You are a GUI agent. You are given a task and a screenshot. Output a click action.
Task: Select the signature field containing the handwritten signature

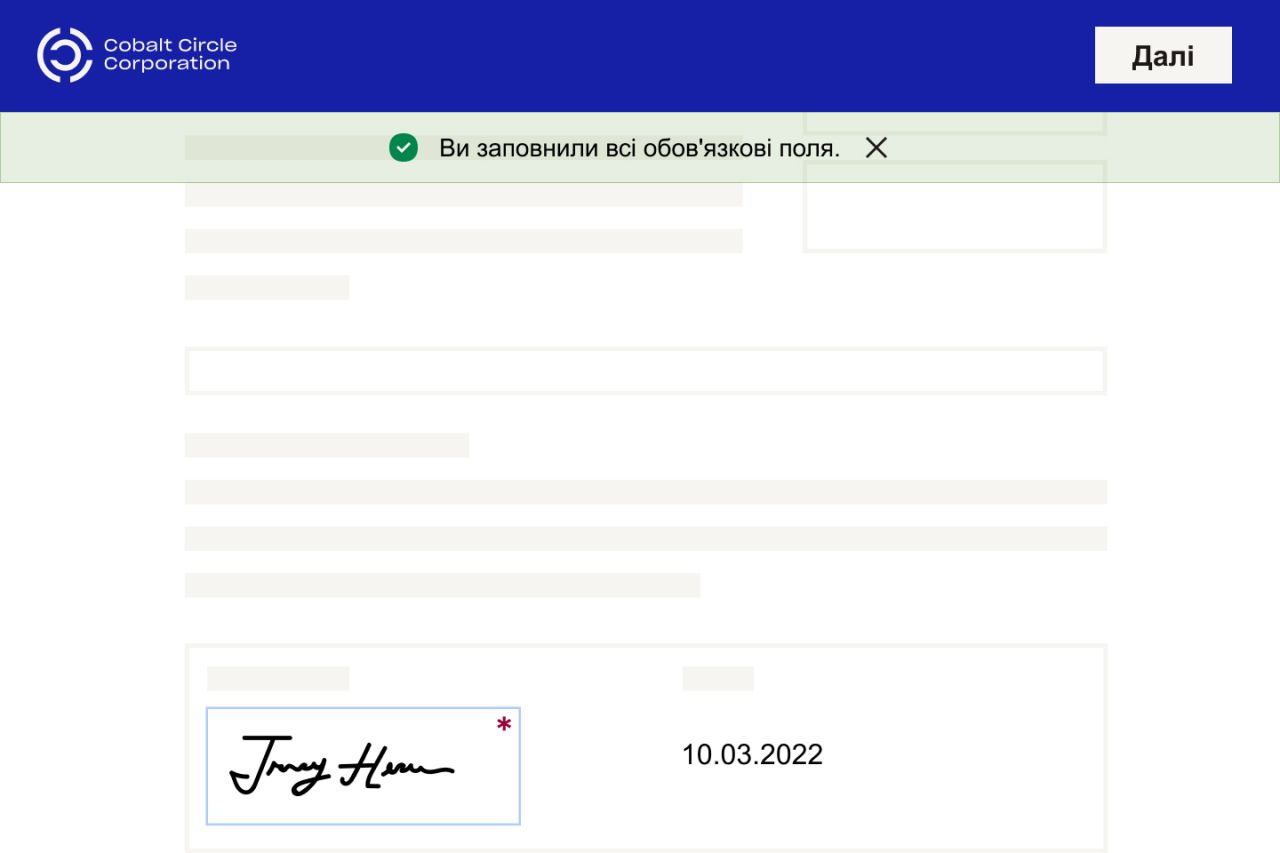362,765
